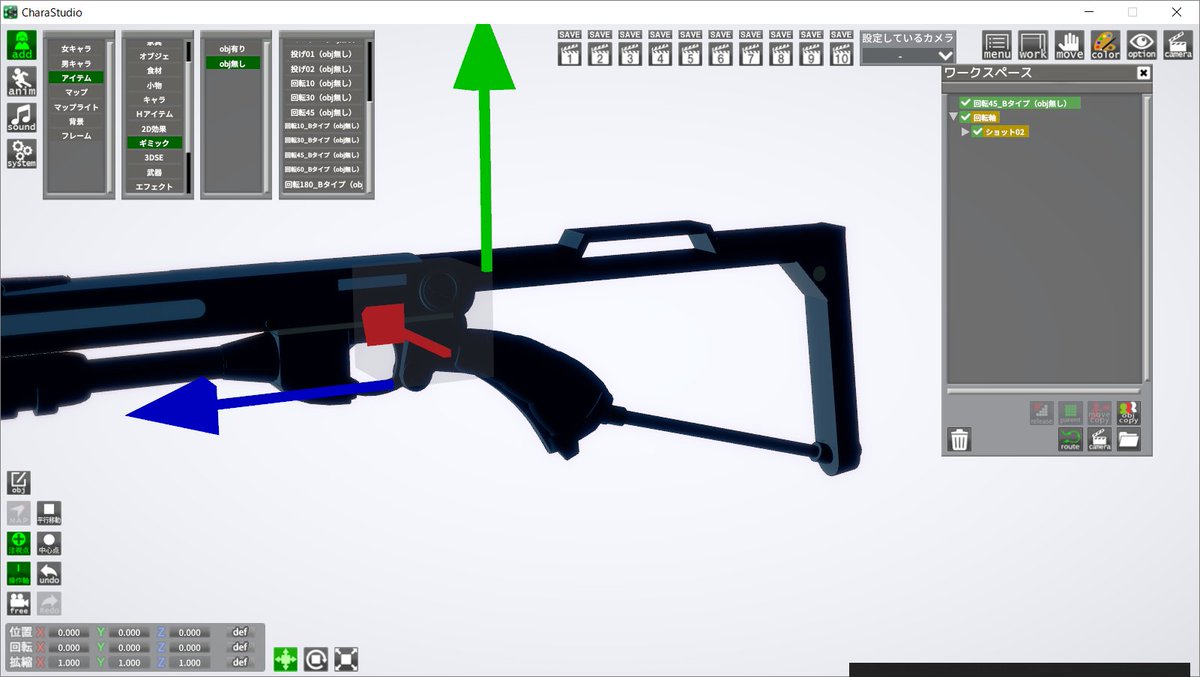This screenshot has height=677, width=1200.
Task: Select the rotate gizmo mode icon
Action: click(316, 659)
